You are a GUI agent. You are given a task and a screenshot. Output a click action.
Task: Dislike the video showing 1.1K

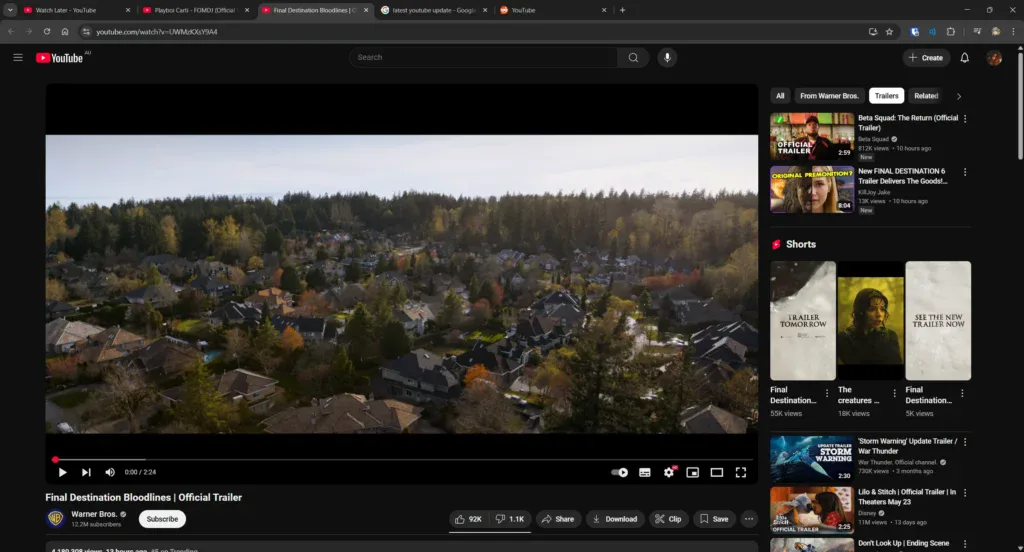tap(510, 519)
